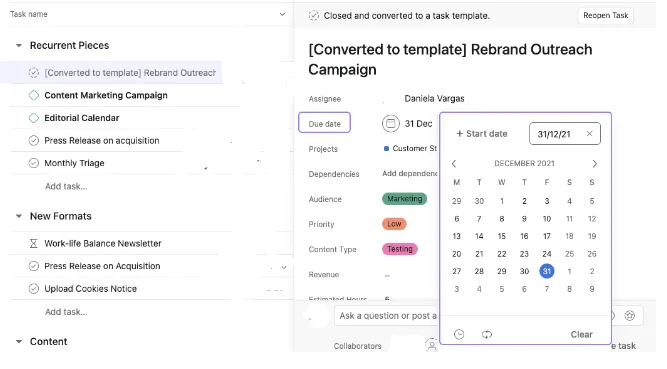Click the task title Rebrand Outreach Campaign
The height and width of the screenshot is (369, 667).
[x=450, y=59]
